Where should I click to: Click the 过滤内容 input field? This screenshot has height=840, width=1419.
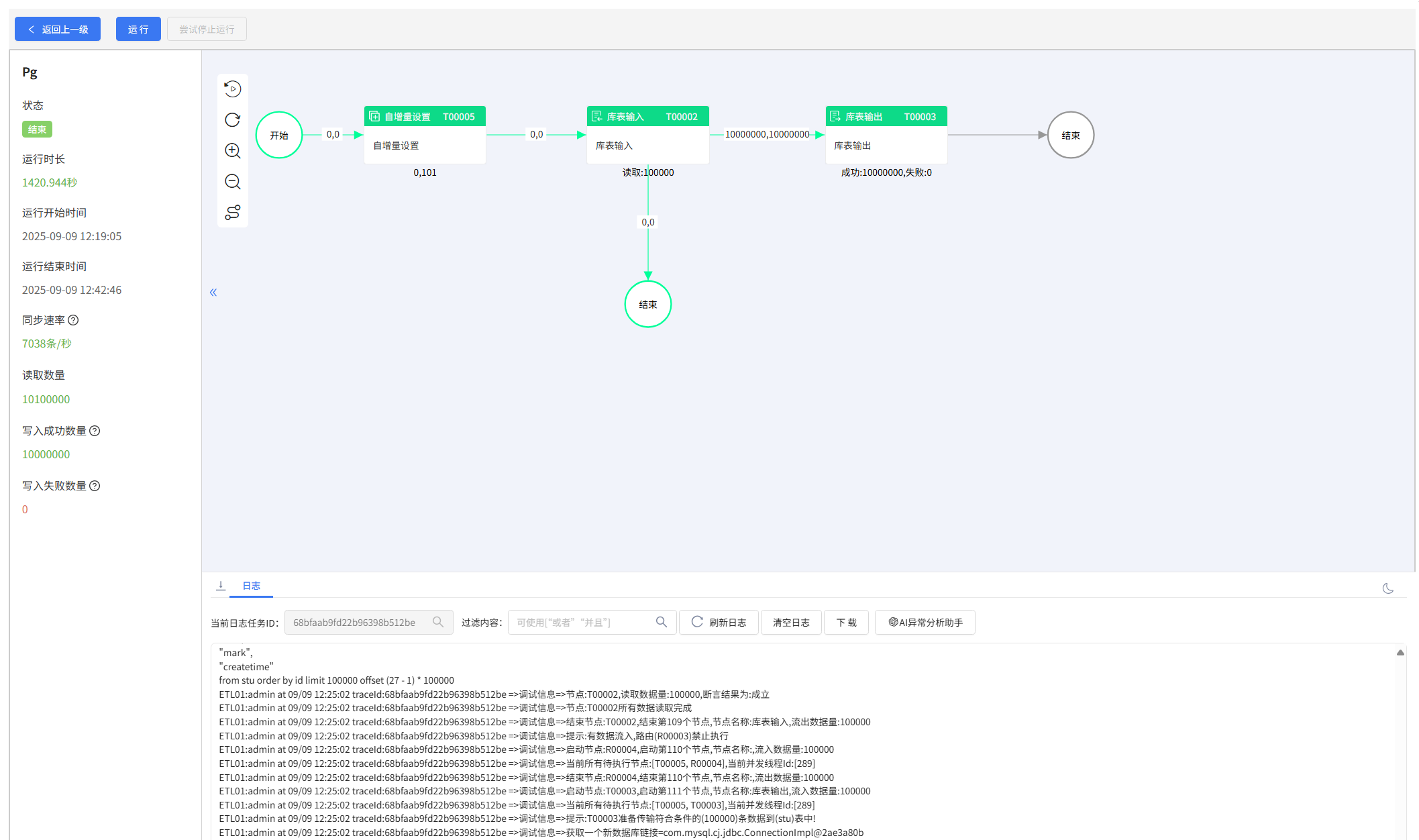tap(592, 622)
